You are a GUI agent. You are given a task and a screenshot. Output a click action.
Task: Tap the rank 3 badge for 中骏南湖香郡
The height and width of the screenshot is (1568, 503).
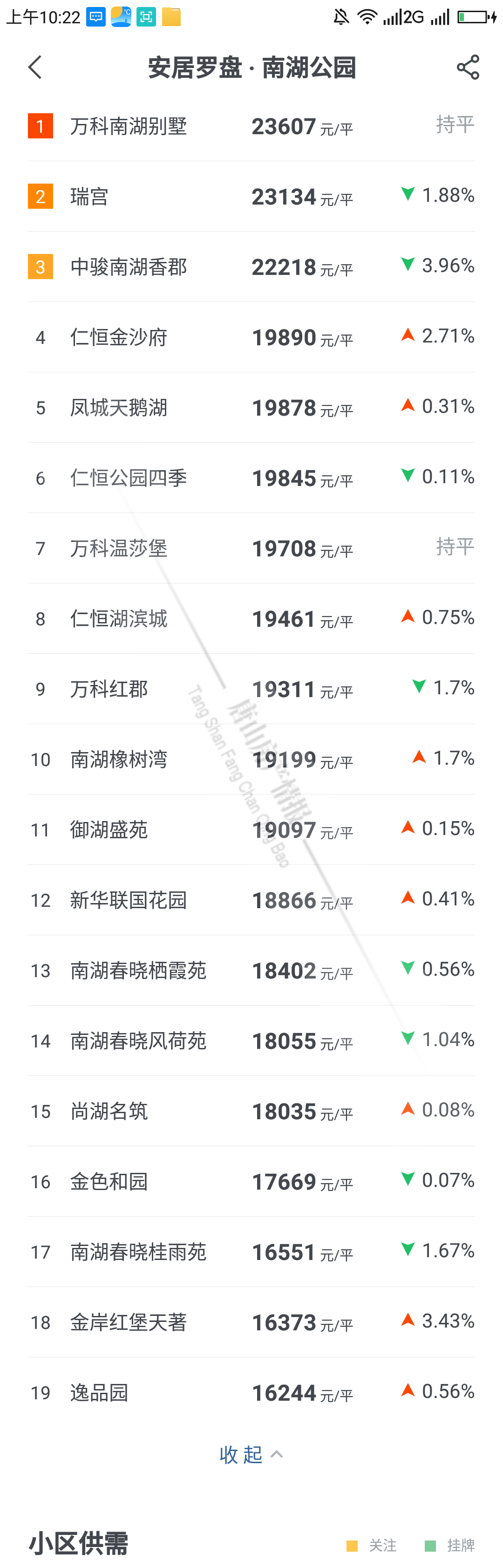[x=40, y=267]
